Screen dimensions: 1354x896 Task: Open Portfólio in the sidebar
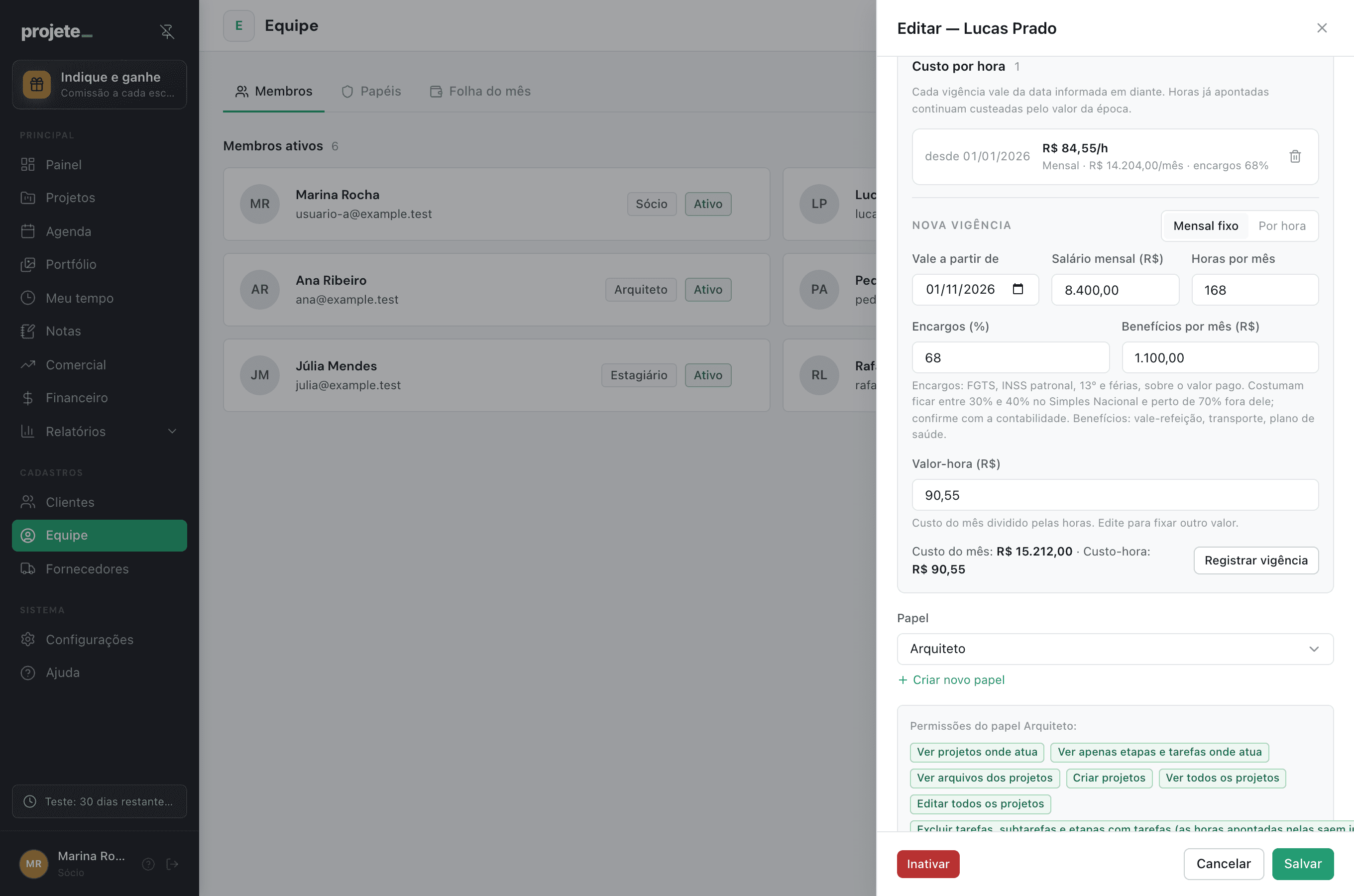[100, 265]
